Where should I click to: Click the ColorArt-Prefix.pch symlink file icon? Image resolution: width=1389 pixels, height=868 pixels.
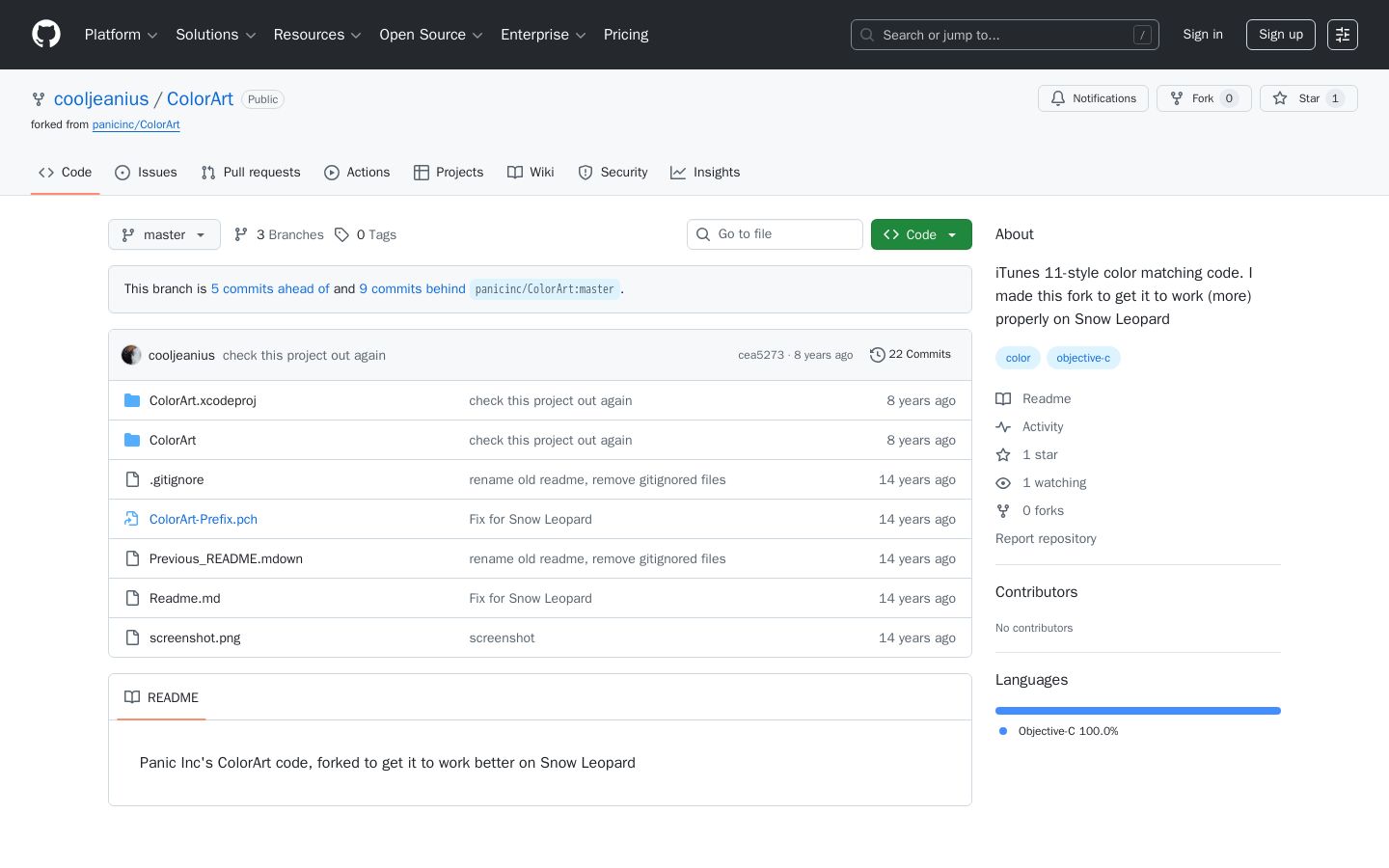pos(132,519)
